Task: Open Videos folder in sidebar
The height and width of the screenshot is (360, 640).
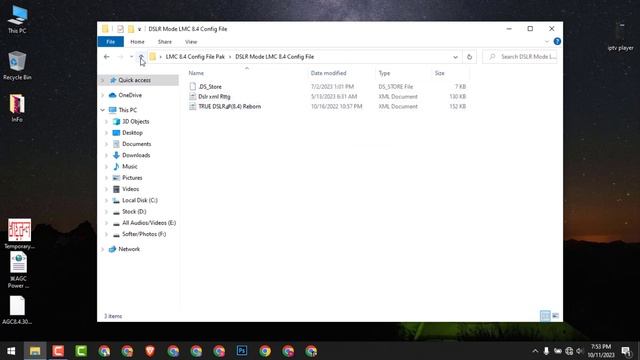Action: coord(130,189)
